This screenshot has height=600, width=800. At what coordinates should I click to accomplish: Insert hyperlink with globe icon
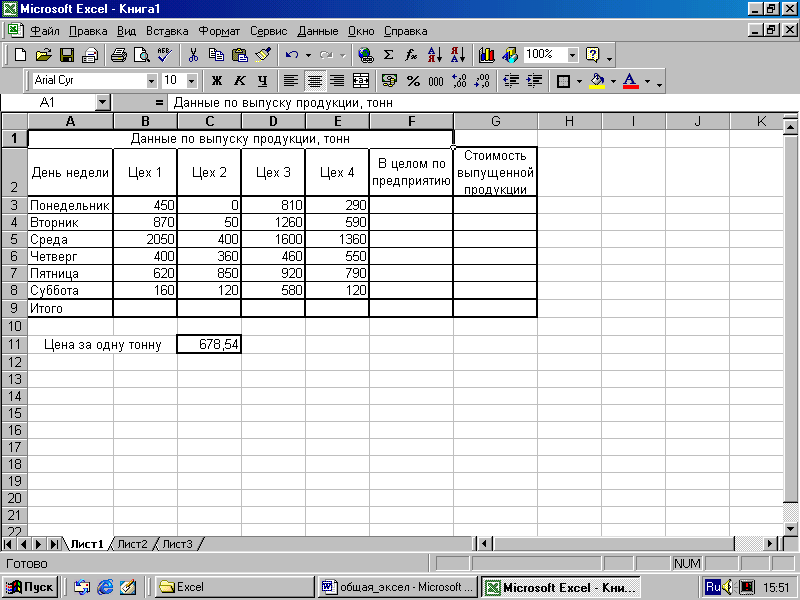click(x=365, y=55)
